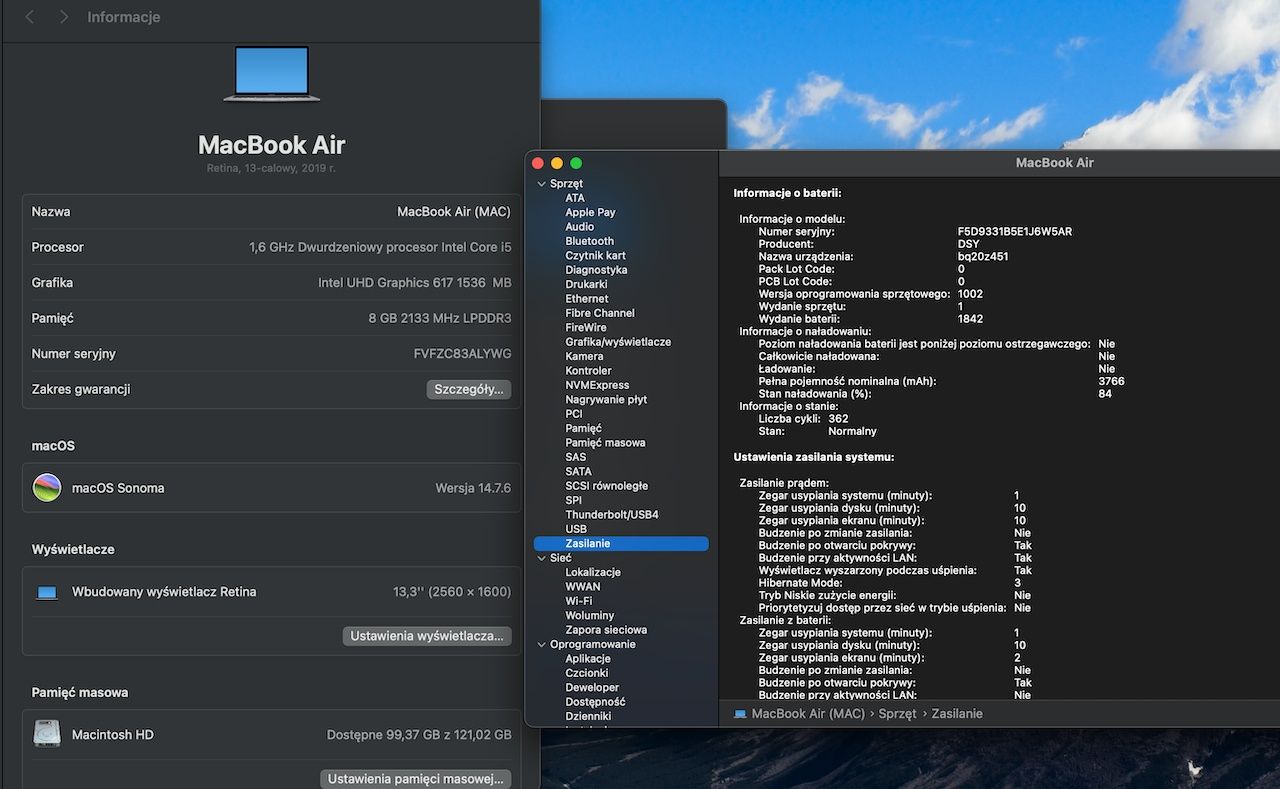Click Sprzęt in the path bar

point(898,714)
